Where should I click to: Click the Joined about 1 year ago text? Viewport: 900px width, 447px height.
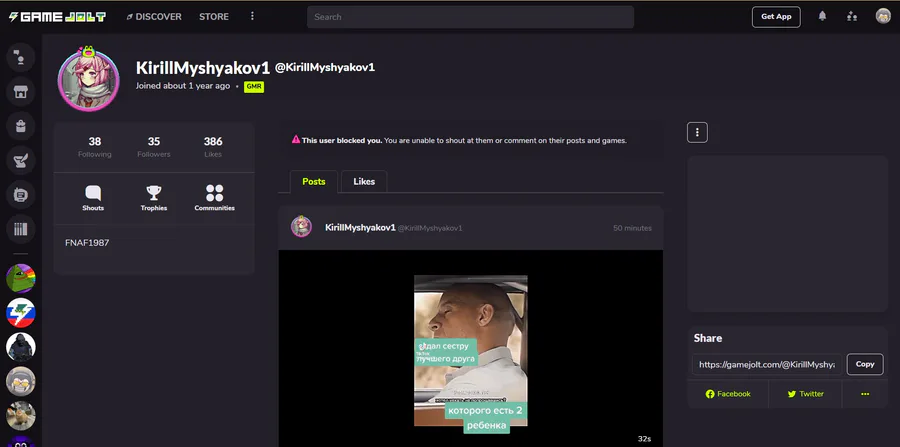(183, 86)
